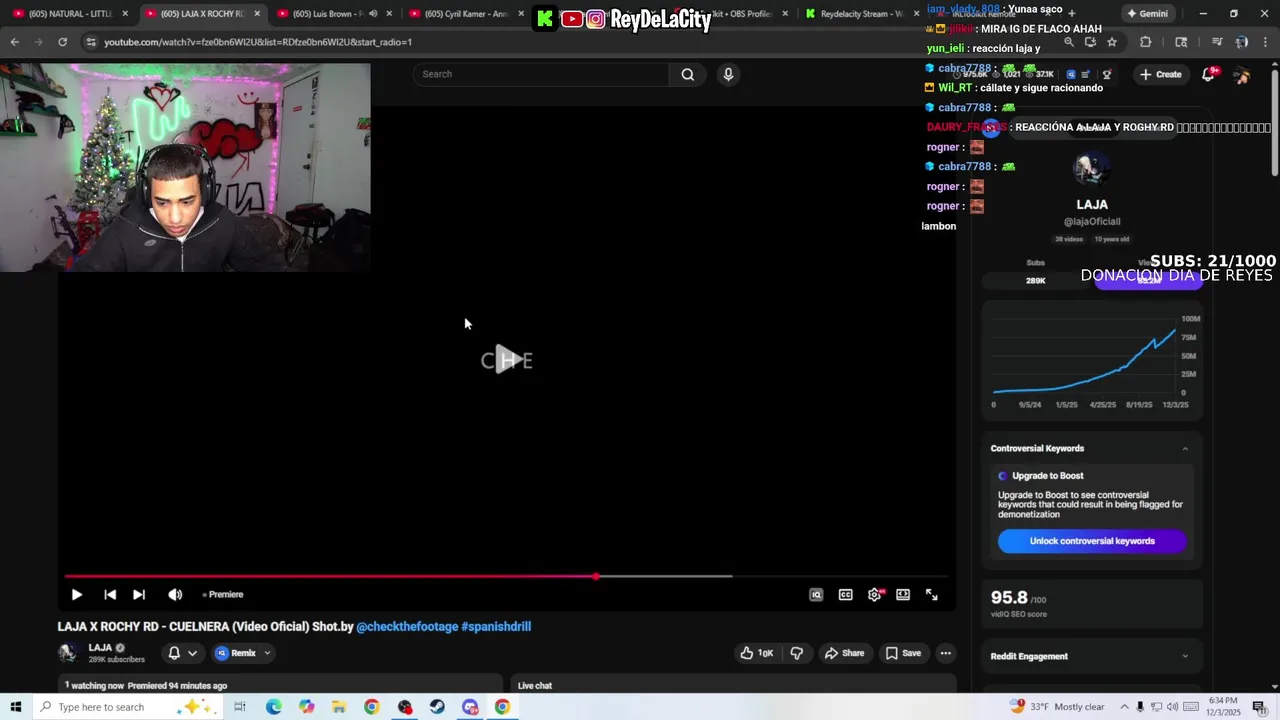Click the @lajaOficiall handle in the vidIQ panel
The width and height of the screenshot is (1280, 720).
(1092, 221)
